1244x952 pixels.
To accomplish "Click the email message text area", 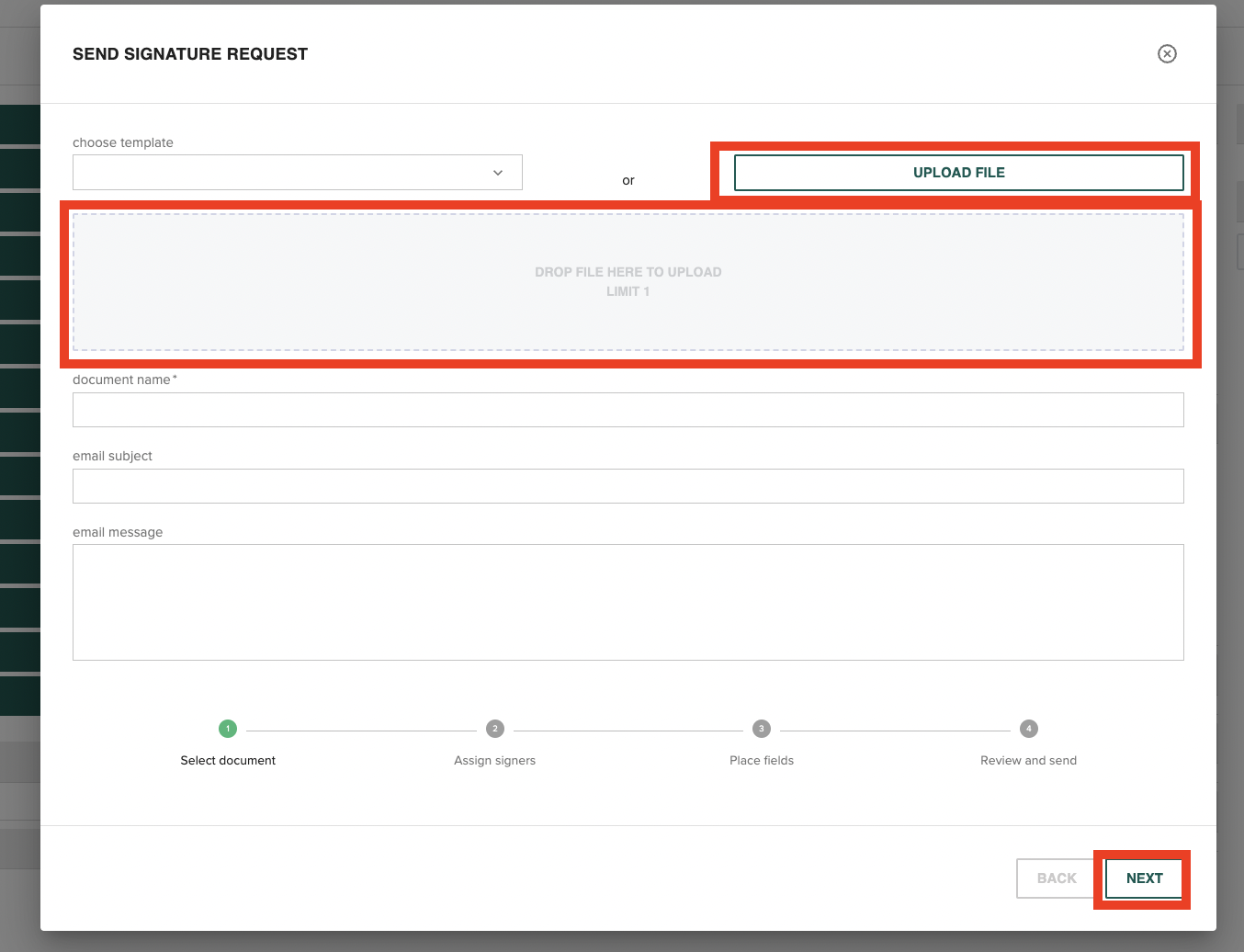I will click(x=628, y=602).
